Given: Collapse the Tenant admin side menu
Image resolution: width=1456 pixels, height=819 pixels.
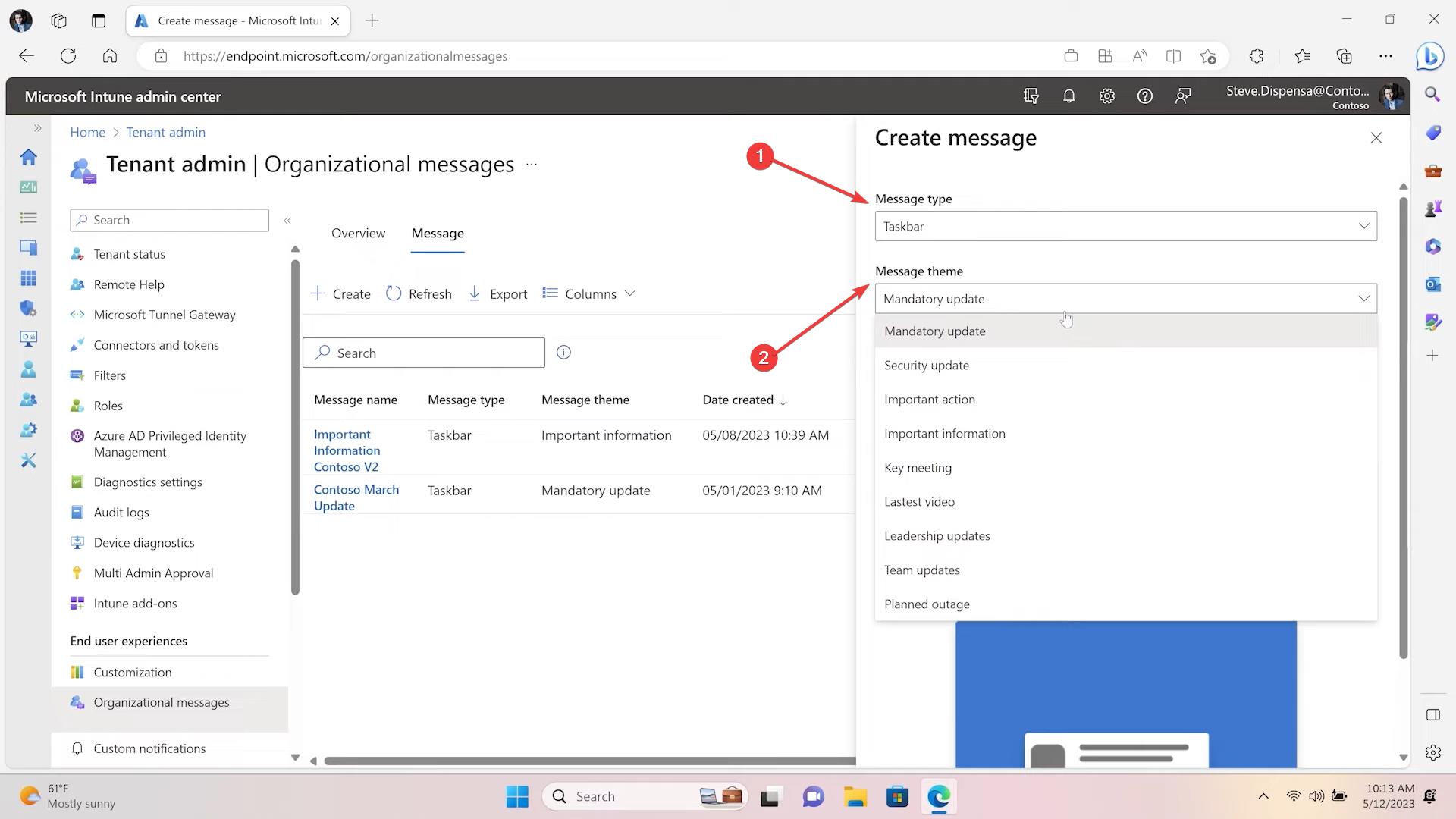Looking at the screenshot, I should tap(287, 221).
